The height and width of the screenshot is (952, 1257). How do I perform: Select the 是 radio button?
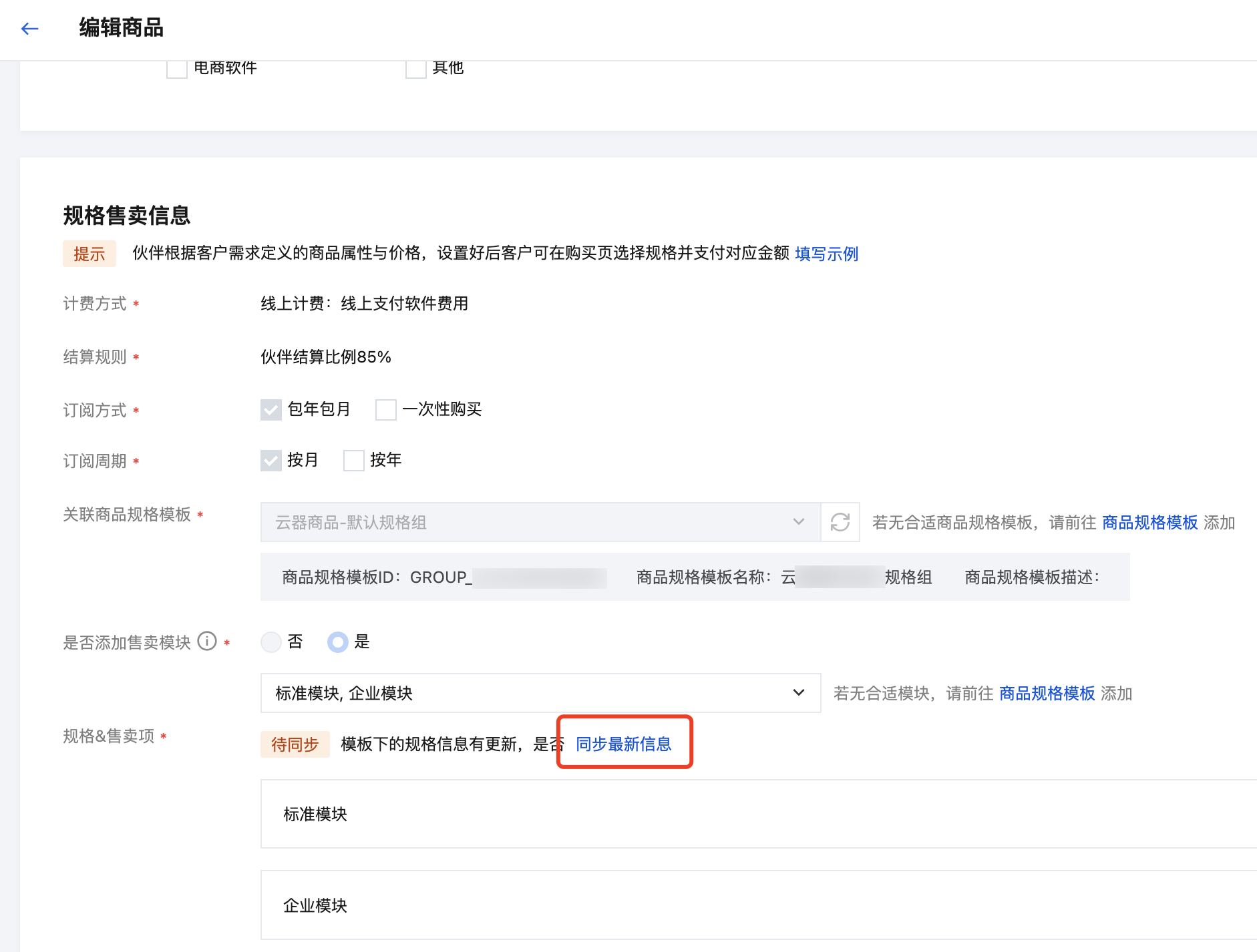click(x=338, y=642)
